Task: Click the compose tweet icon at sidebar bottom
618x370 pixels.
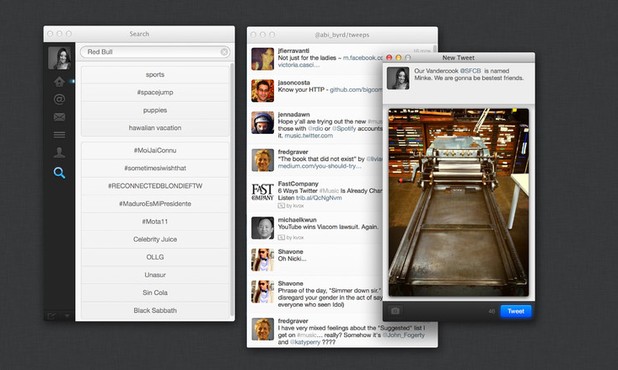Action: [x=51, y=316]
